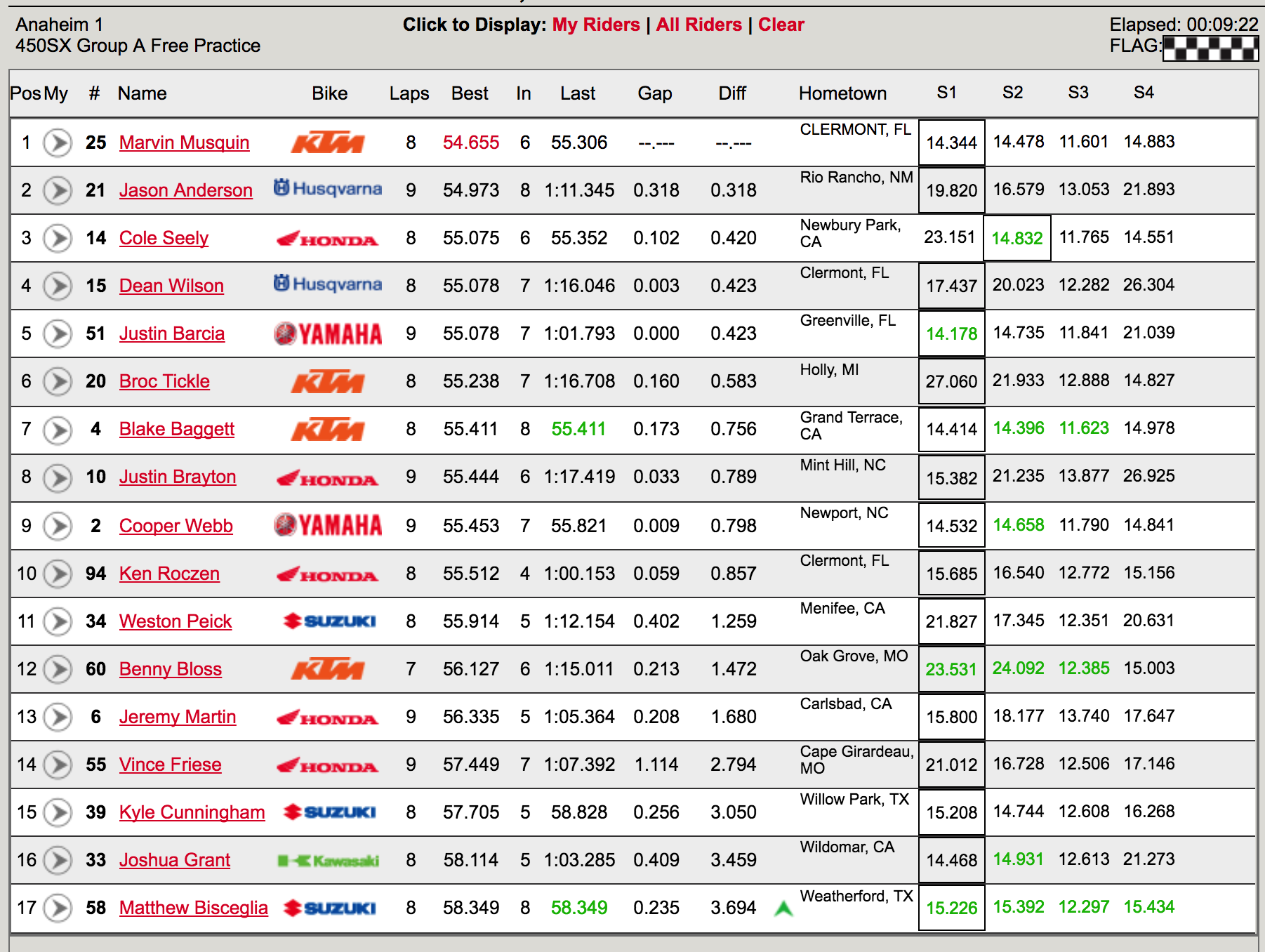Click the Gap column header
The height and width of the screenshot is (952, 1265).
655,93
